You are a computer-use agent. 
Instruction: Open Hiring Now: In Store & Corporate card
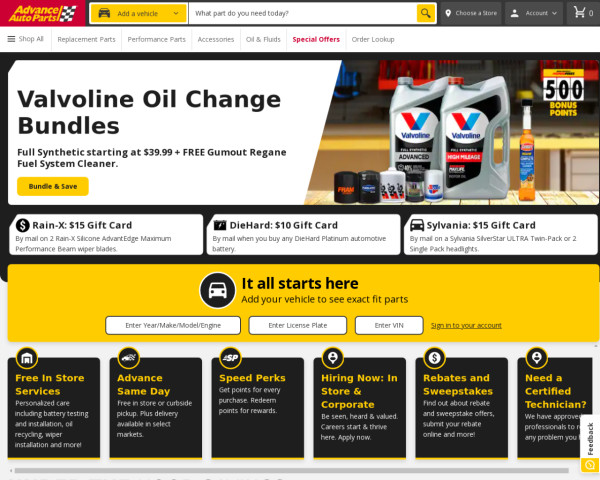tap(360, 408)
